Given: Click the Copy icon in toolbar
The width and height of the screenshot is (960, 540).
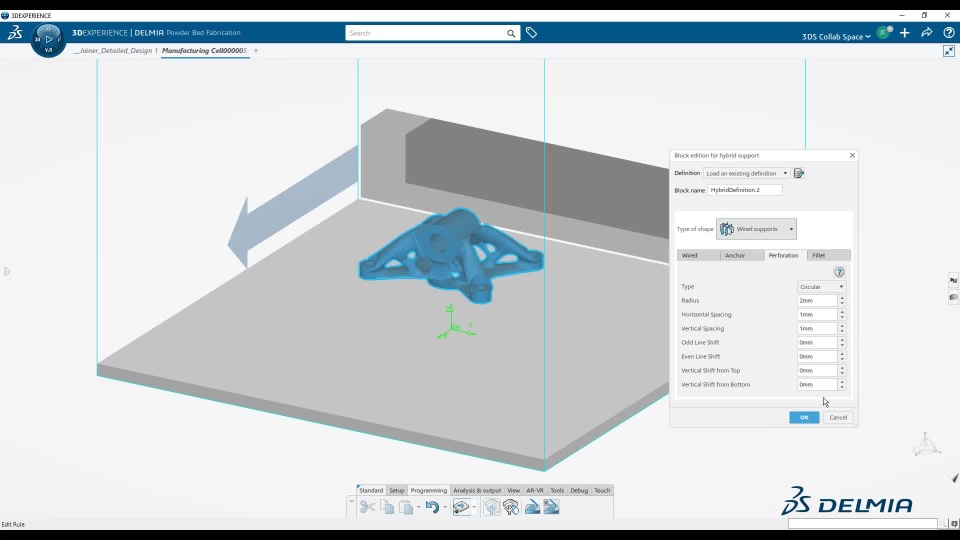Looking at the screenshot, I should pos(387,507).
